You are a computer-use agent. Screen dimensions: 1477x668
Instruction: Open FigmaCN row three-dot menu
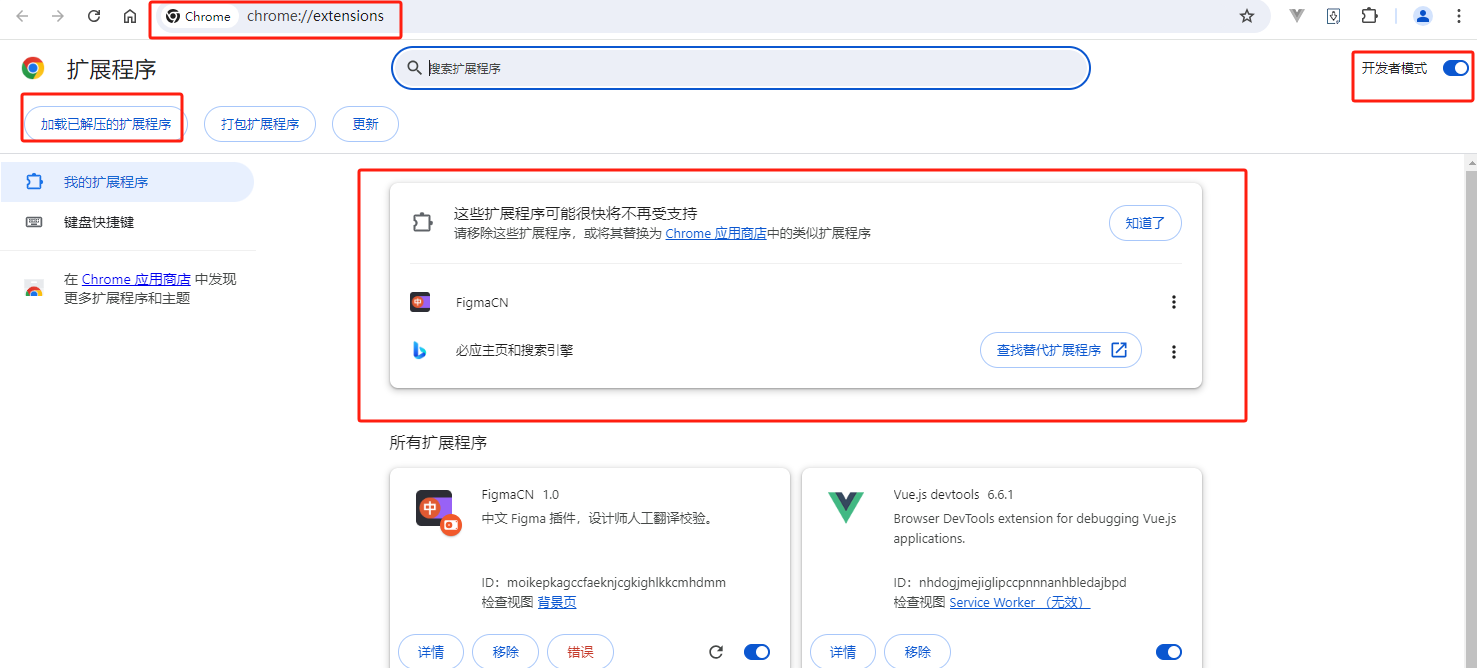coord(1174,302)
